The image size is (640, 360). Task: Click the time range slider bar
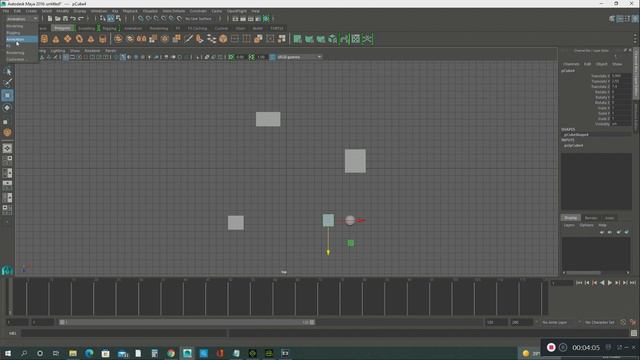click(x=187, y=322)
